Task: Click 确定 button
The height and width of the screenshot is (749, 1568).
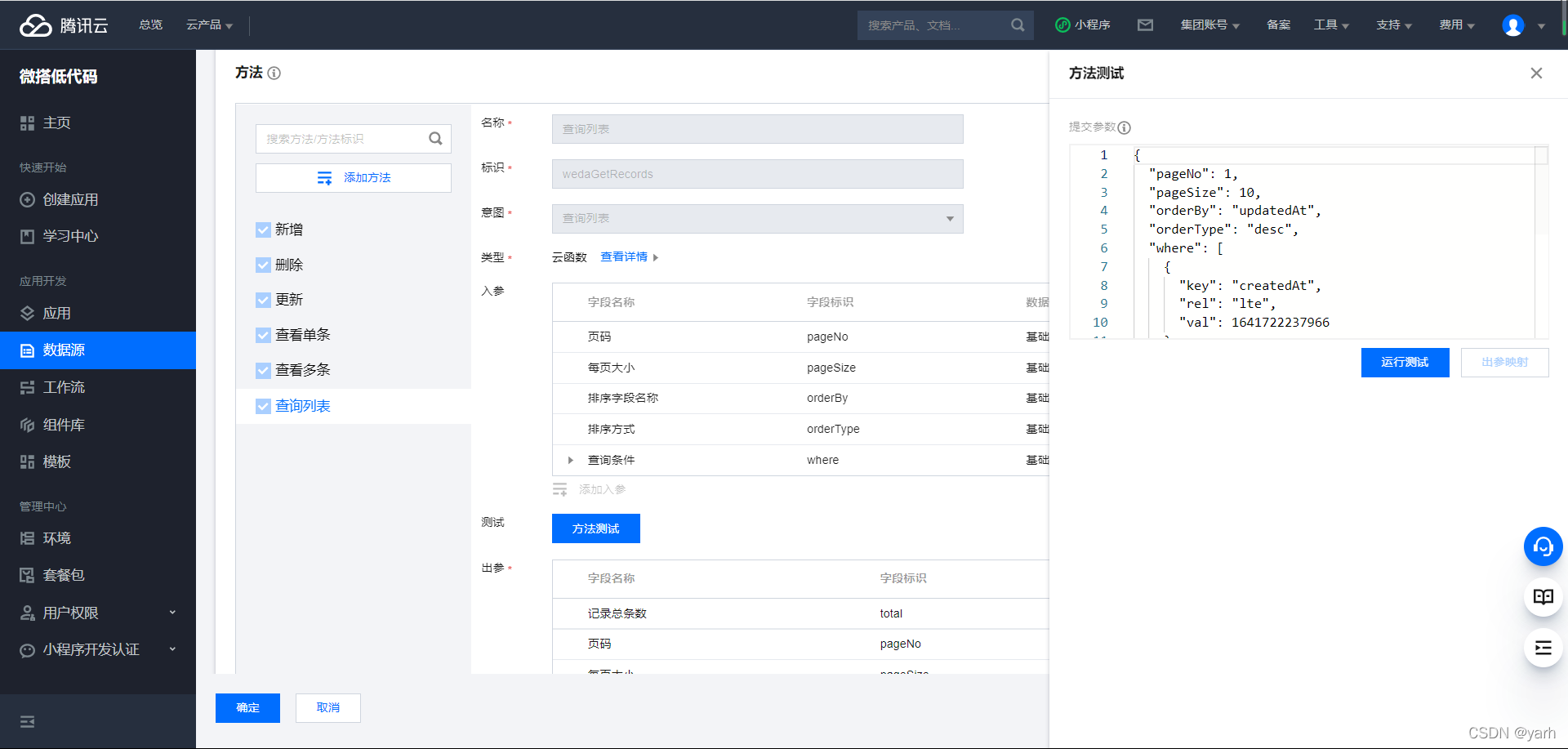Action: tap(247, 708)
